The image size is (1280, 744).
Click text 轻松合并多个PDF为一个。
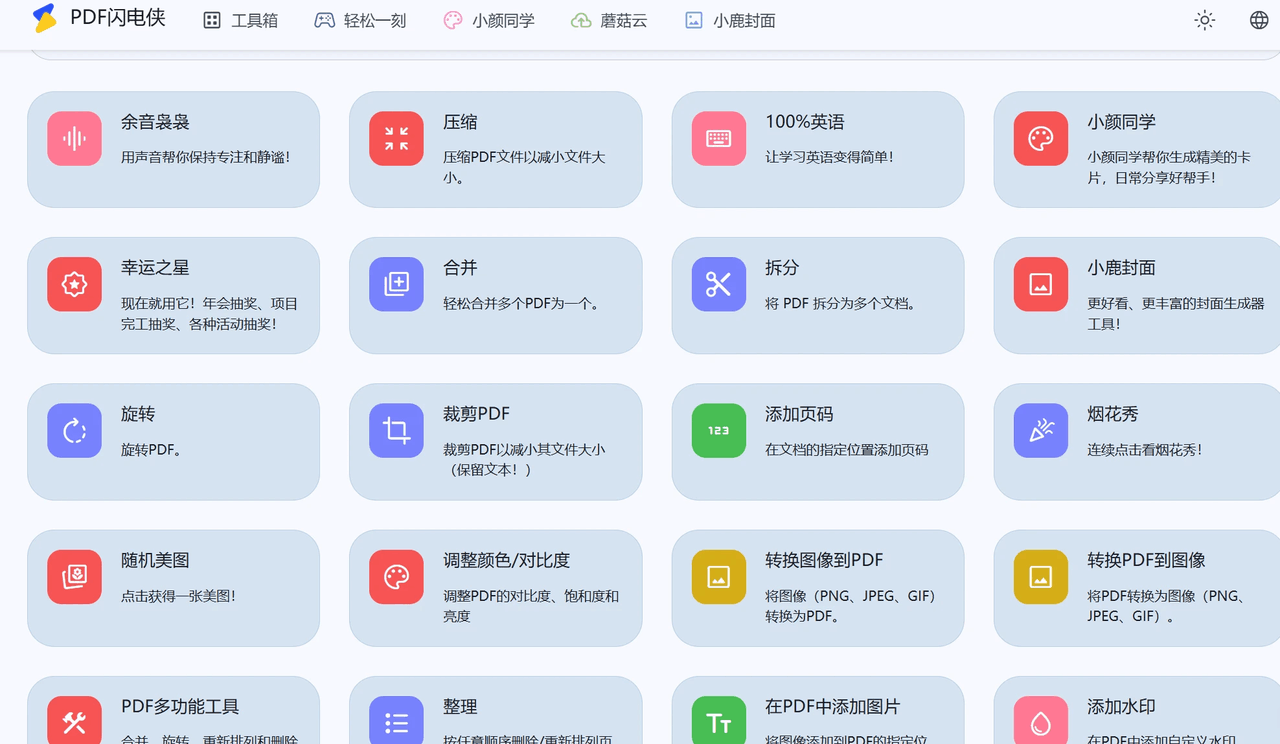click(x=523, y=303)
